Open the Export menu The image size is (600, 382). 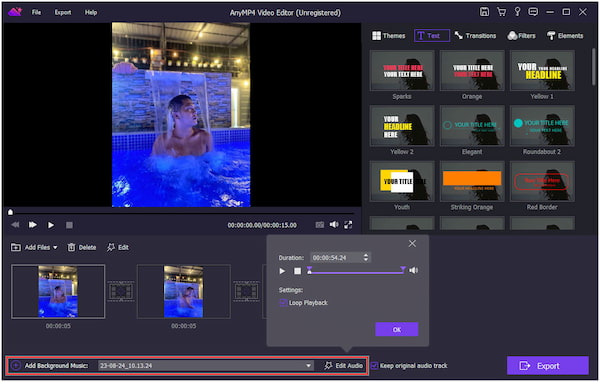63,12
